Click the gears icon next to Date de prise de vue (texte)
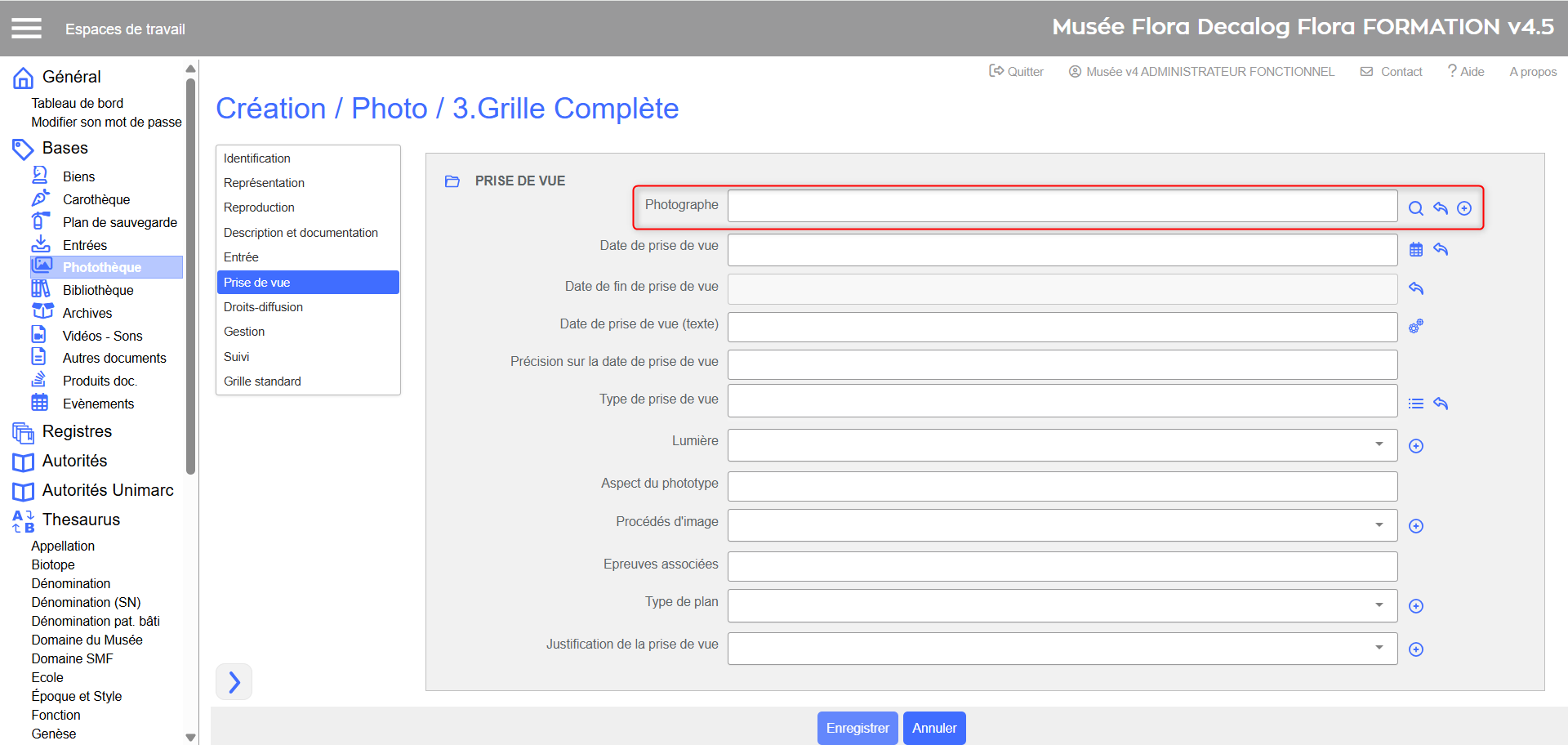Image resolution: width=1568 pixels, height=745 pixels. pos(1415,327)
